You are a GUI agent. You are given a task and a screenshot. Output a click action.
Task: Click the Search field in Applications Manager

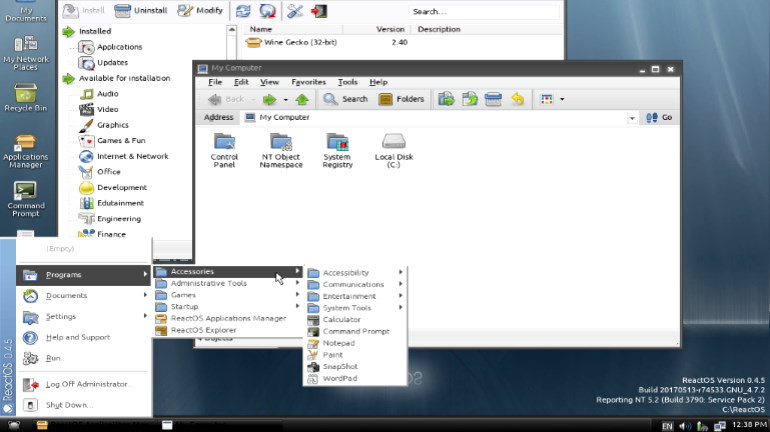(484, 11)
